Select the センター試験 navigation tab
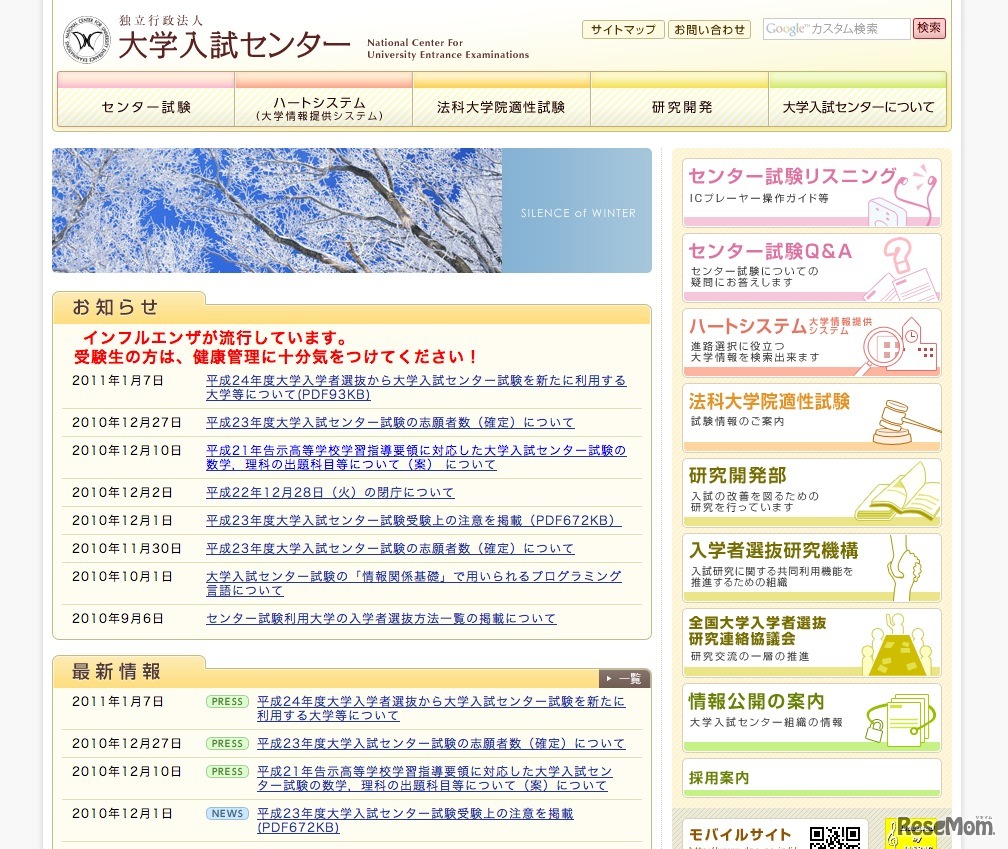 tap(146, 107)
